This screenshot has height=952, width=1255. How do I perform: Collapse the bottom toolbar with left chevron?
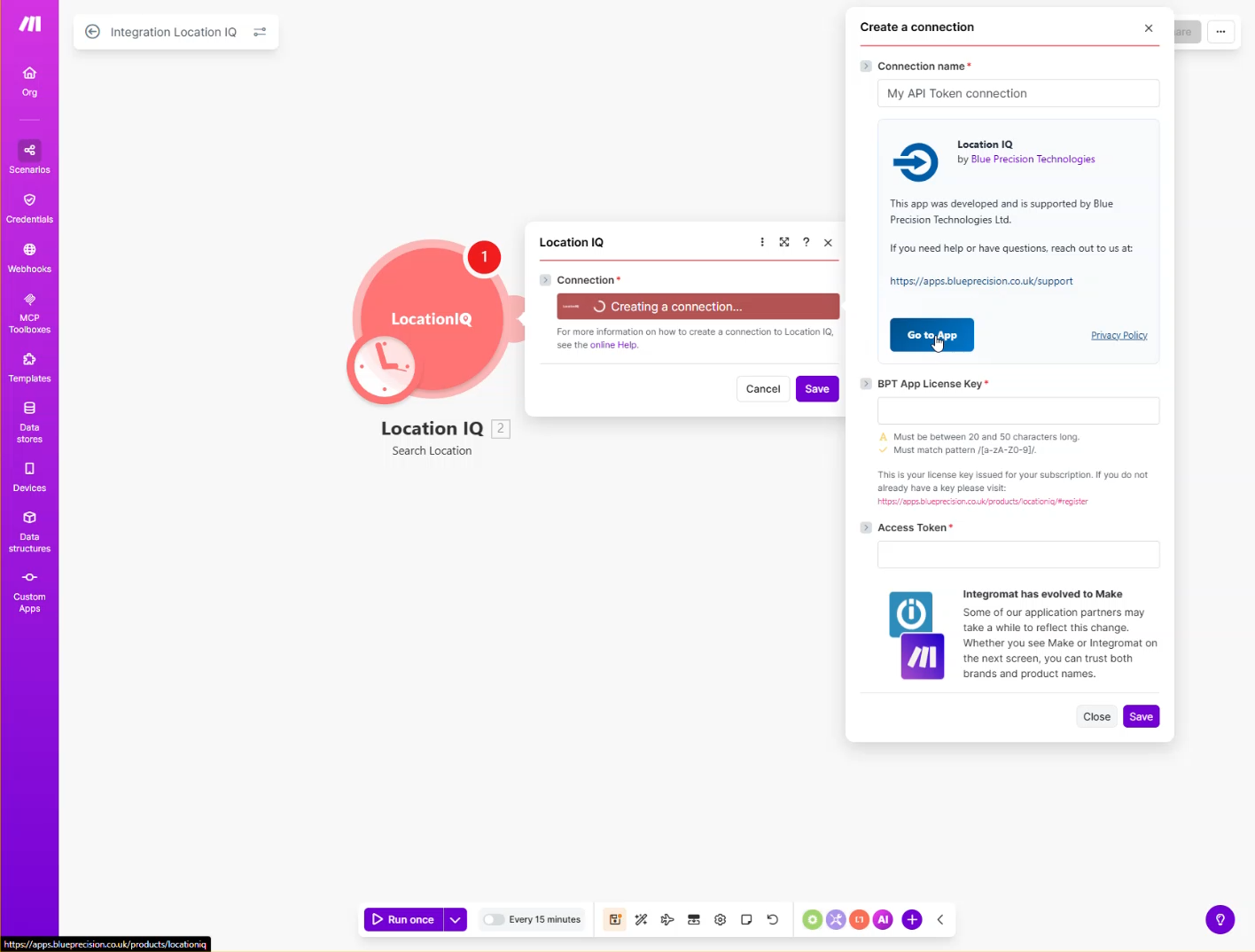940,919
